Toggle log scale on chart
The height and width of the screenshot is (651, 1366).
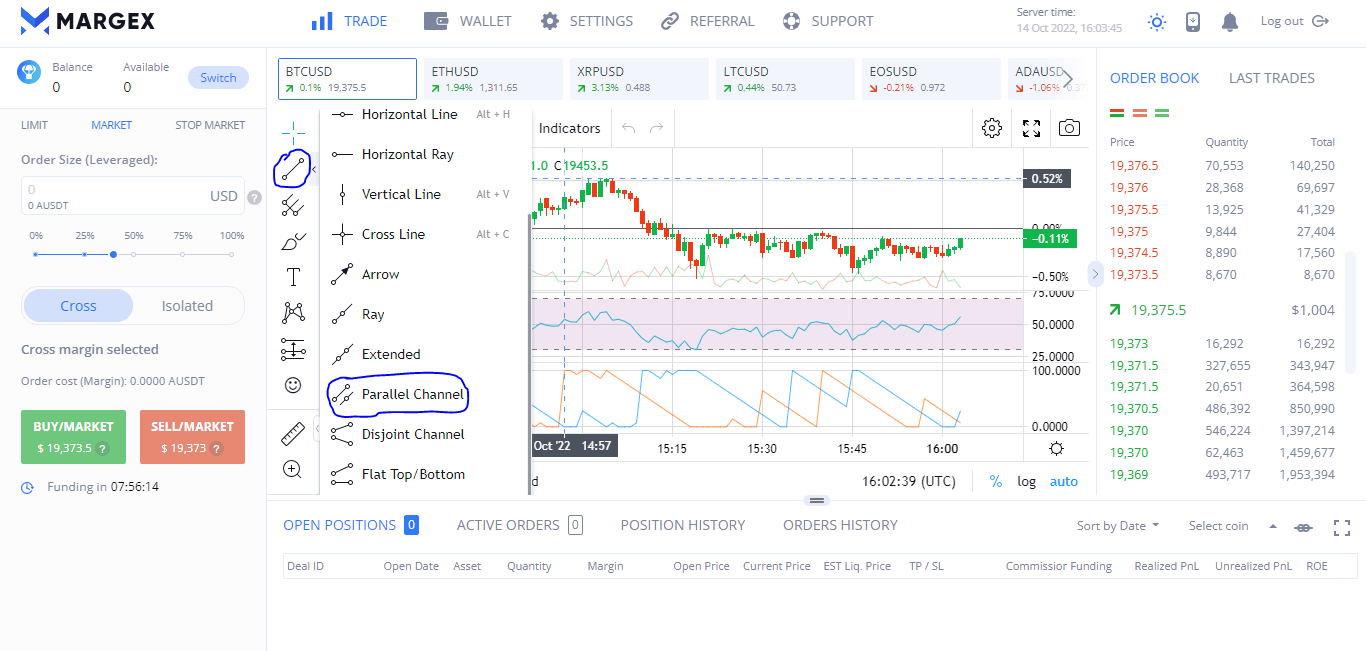click(1027, 481)
